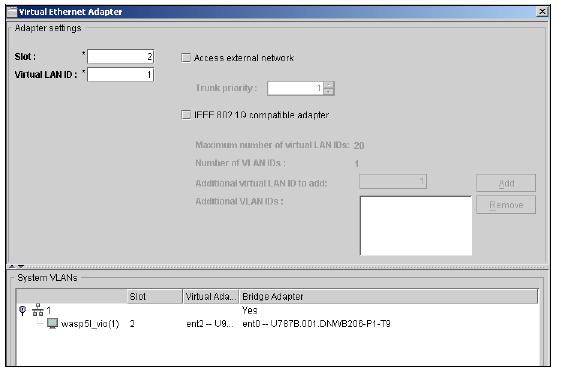Click slot value 2 of wasp5l_vio row
The image size is (563, 370).
132,324
